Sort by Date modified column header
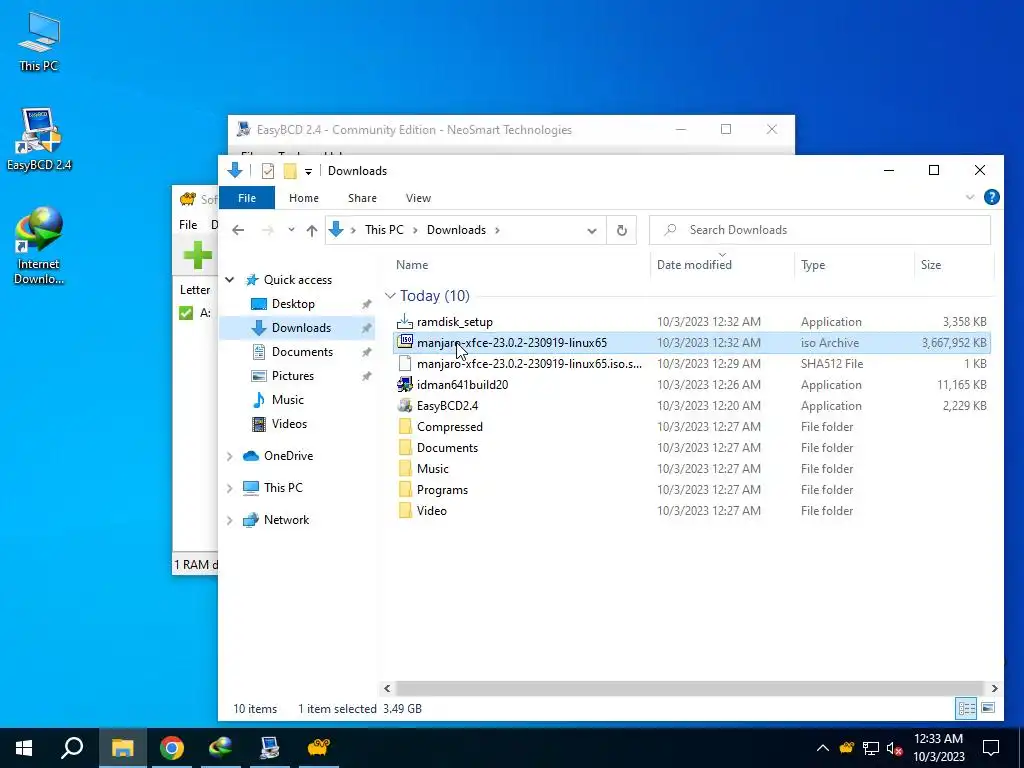This screenshot has height=768, width=1024. (x=694, y=265)
